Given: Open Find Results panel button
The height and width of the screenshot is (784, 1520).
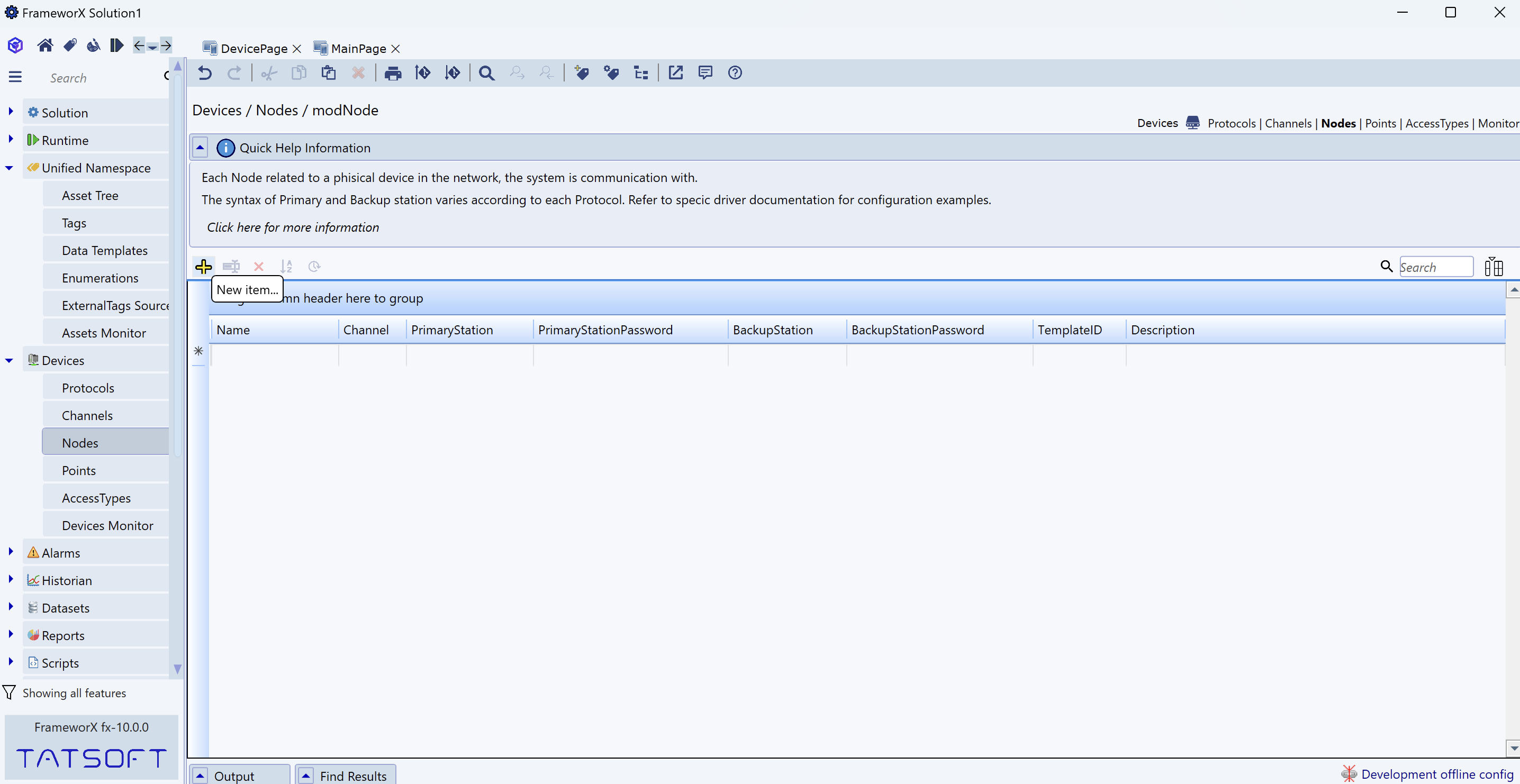Looking at the screenshot, I should pyautogui.click(x=346, y=775).
